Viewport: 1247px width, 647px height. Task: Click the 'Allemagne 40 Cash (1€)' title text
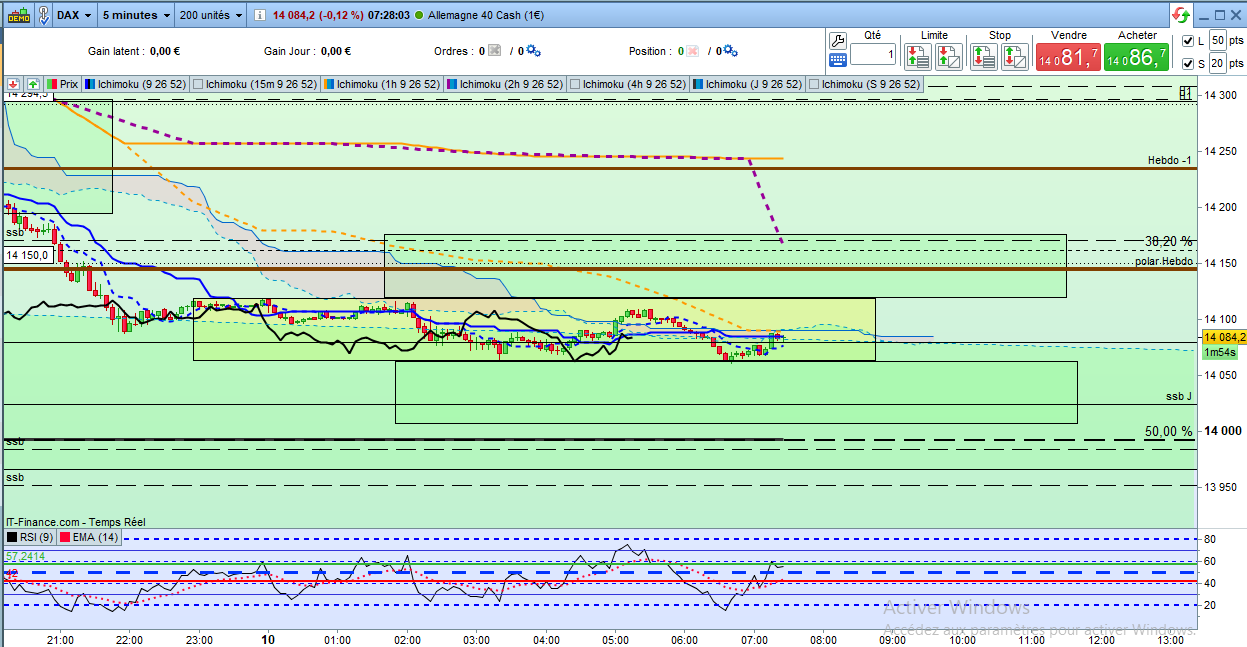[x=486, y=16]
